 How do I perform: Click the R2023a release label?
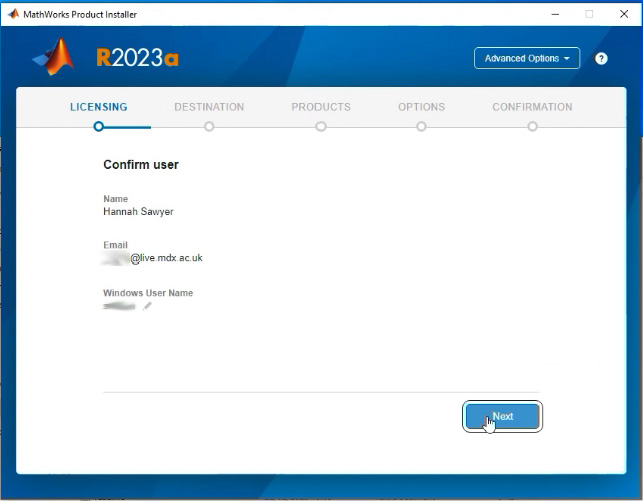137,57
